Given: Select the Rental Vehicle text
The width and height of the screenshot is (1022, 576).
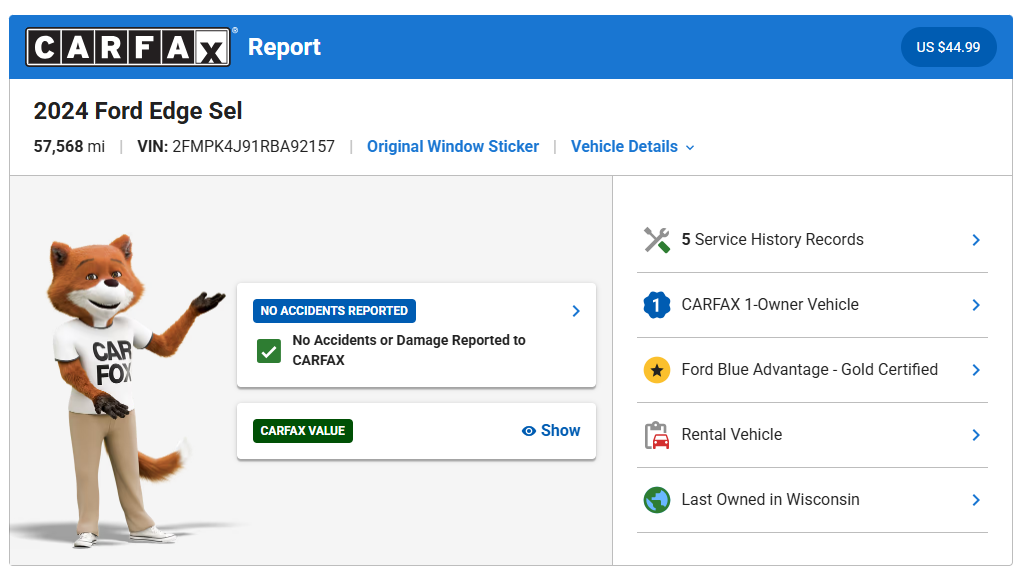Looking at the screenshot, I should pos(731,435).
